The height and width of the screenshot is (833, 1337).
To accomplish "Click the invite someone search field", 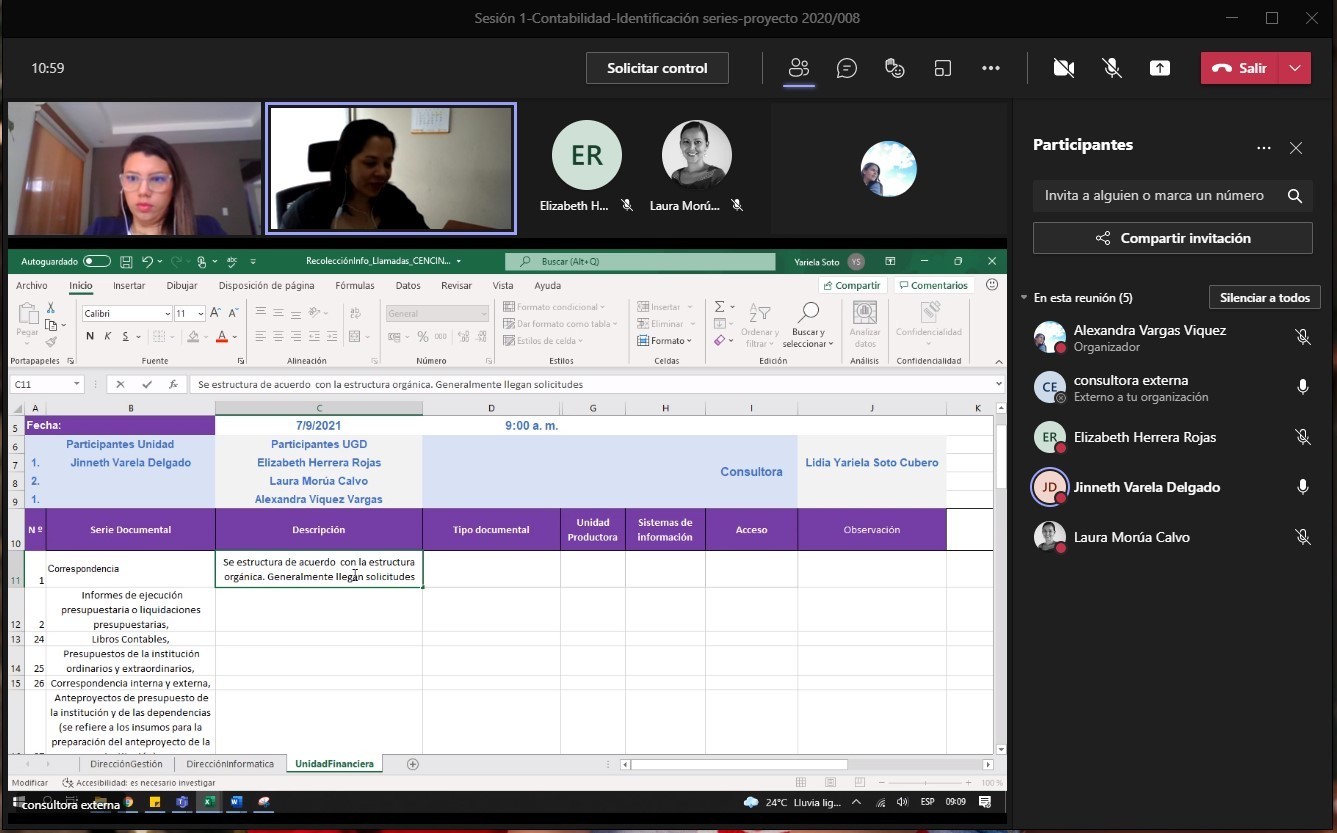I will click(1154, 196).
